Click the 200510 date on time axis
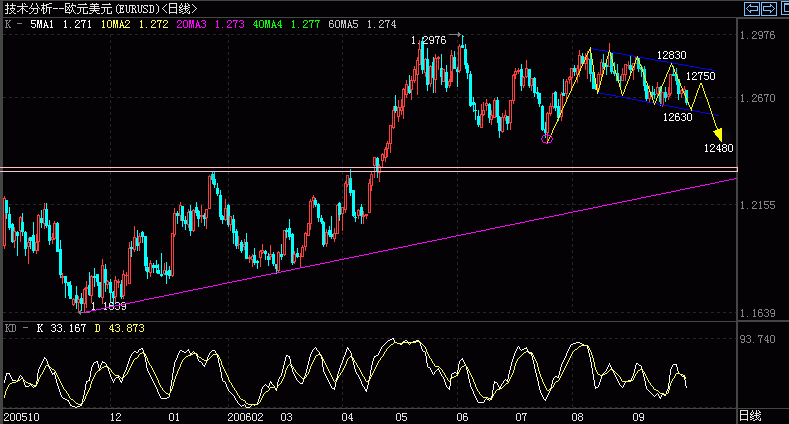The width and height of the screenshot is (789, 424). 21,417
